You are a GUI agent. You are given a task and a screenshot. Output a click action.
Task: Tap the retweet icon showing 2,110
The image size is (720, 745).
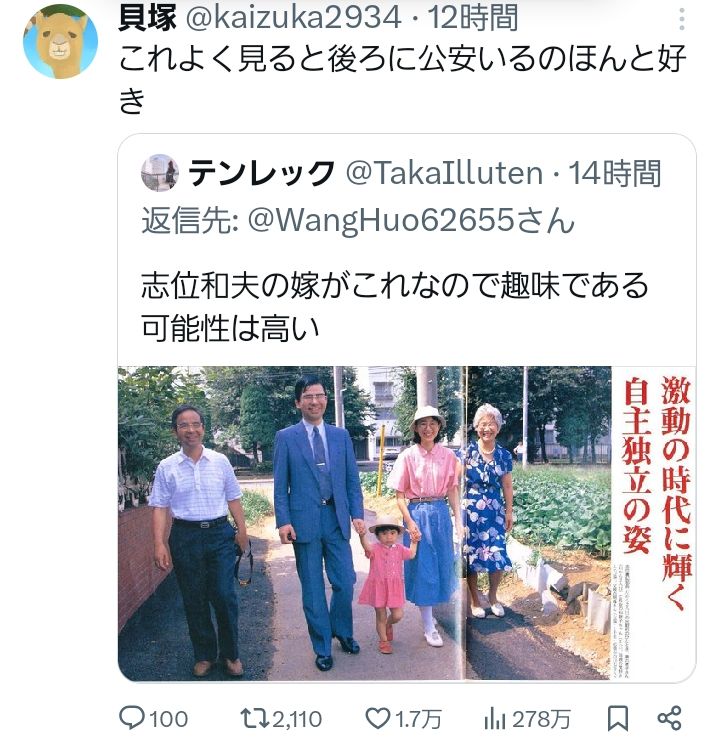254,718
